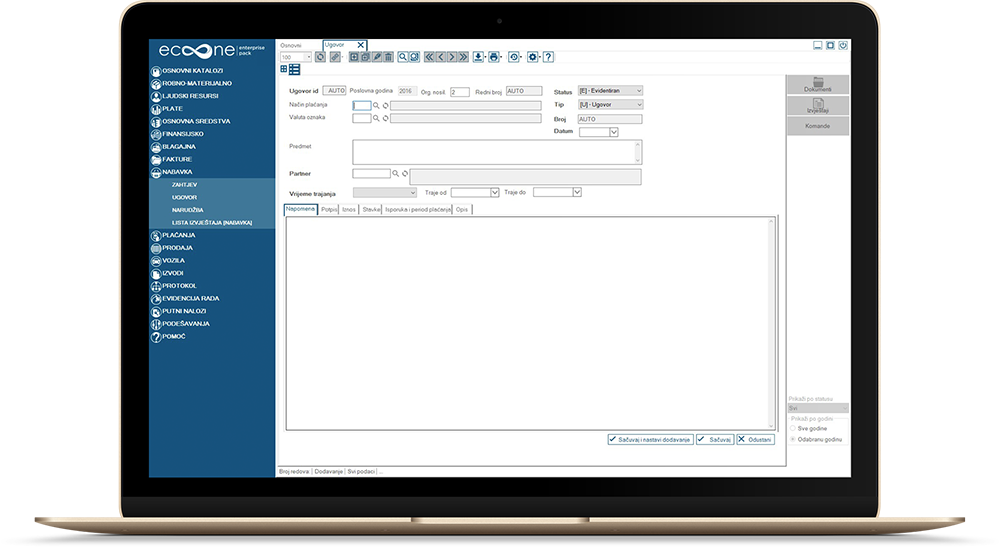Open the Dokumenti panel button
This screenshot has height=547, width=1000.
[818, 85]
